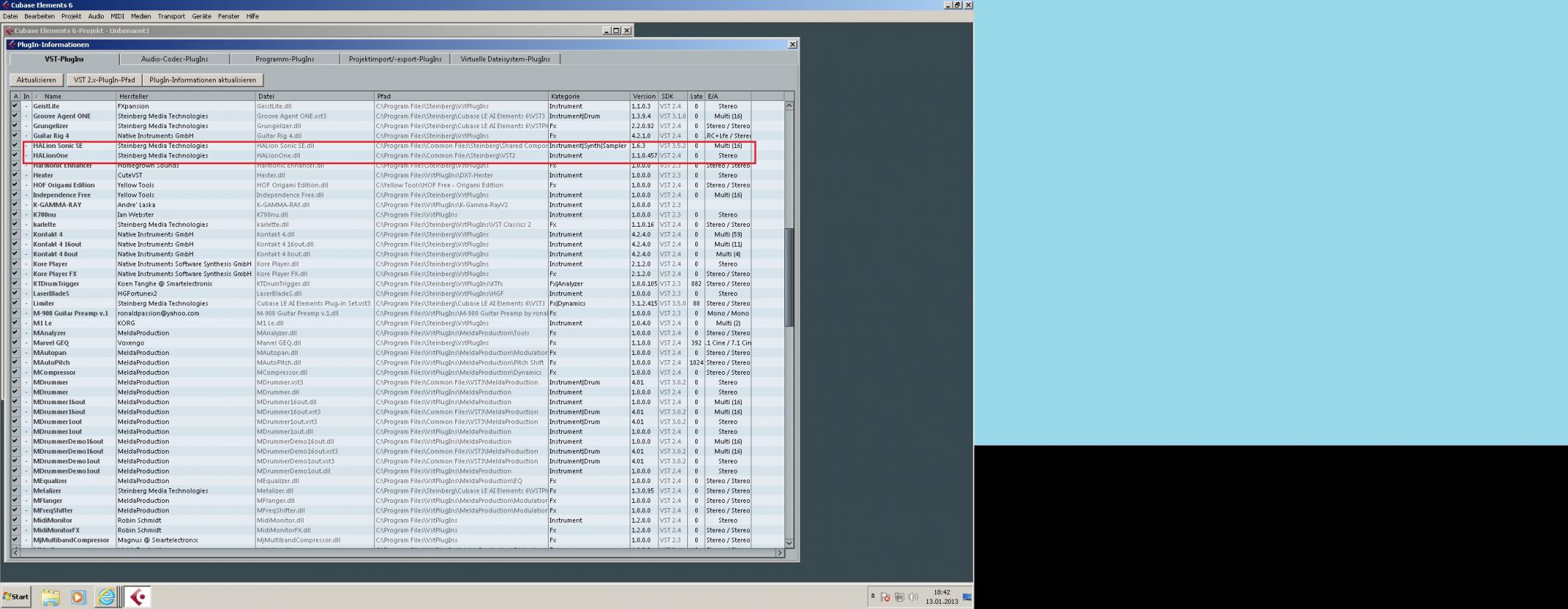Select the Marvel GEQ row name
The width and height of the screenshot is (1568, 609).
coord(51,342)
